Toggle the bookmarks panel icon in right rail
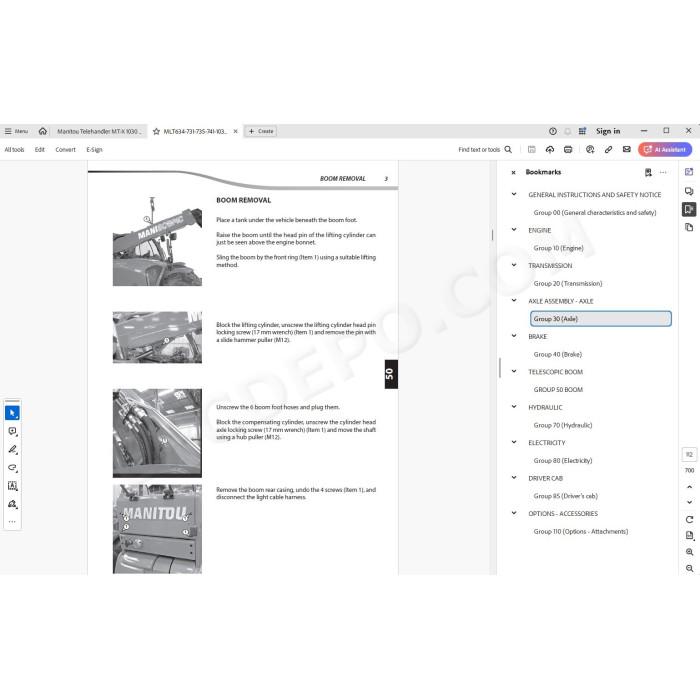Viewport: 700px width, 700px height. (689, 209)
